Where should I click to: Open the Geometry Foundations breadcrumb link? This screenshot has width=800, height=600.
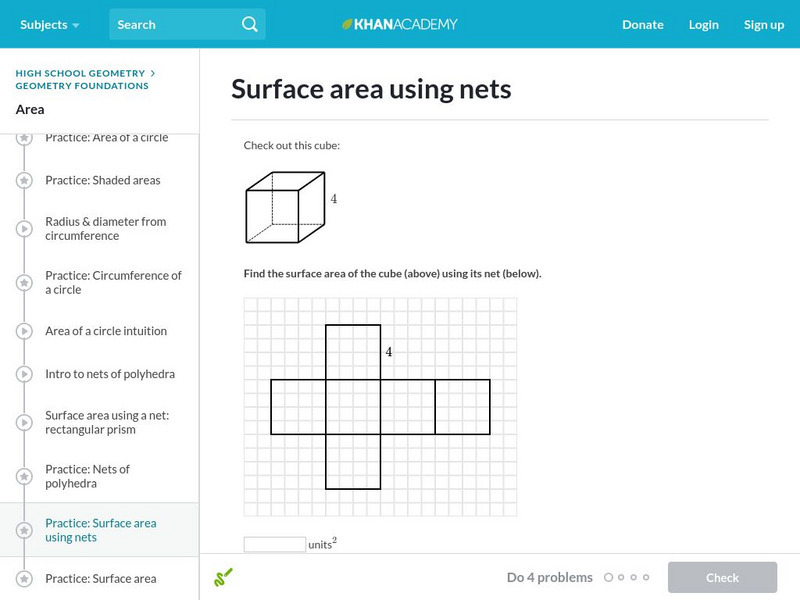point(82,86)
